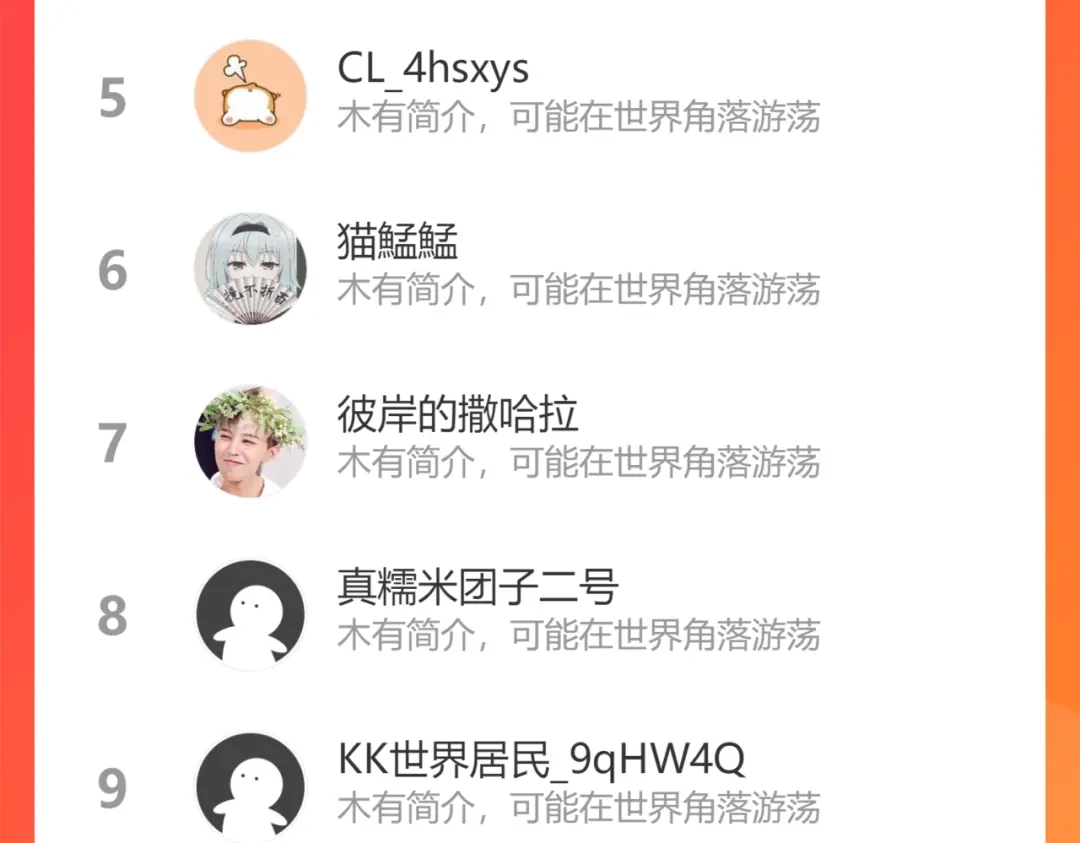Open user profile 猫艋艋
Image resolution: width=1080 pixels, height=843 pixels.
coord(397,241)
